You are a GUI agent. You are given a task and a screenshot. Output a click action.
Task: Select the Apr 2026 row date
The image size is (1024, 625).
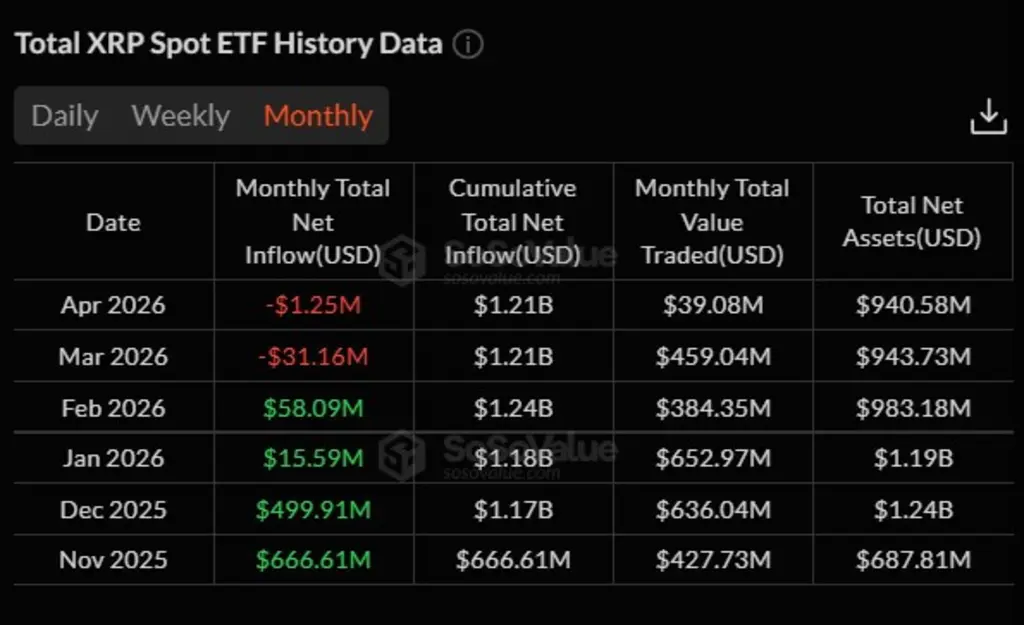(113, 305)
